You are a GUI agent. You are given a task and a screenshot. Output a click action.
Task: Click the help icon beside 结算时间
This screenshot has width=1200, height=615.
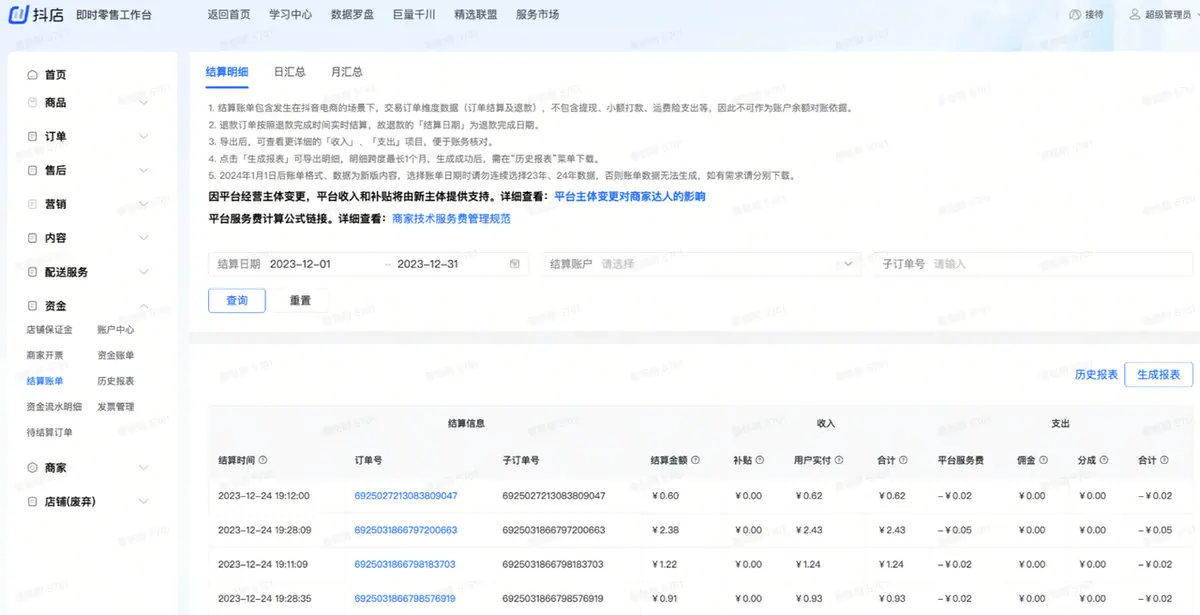tap(263, 460)
